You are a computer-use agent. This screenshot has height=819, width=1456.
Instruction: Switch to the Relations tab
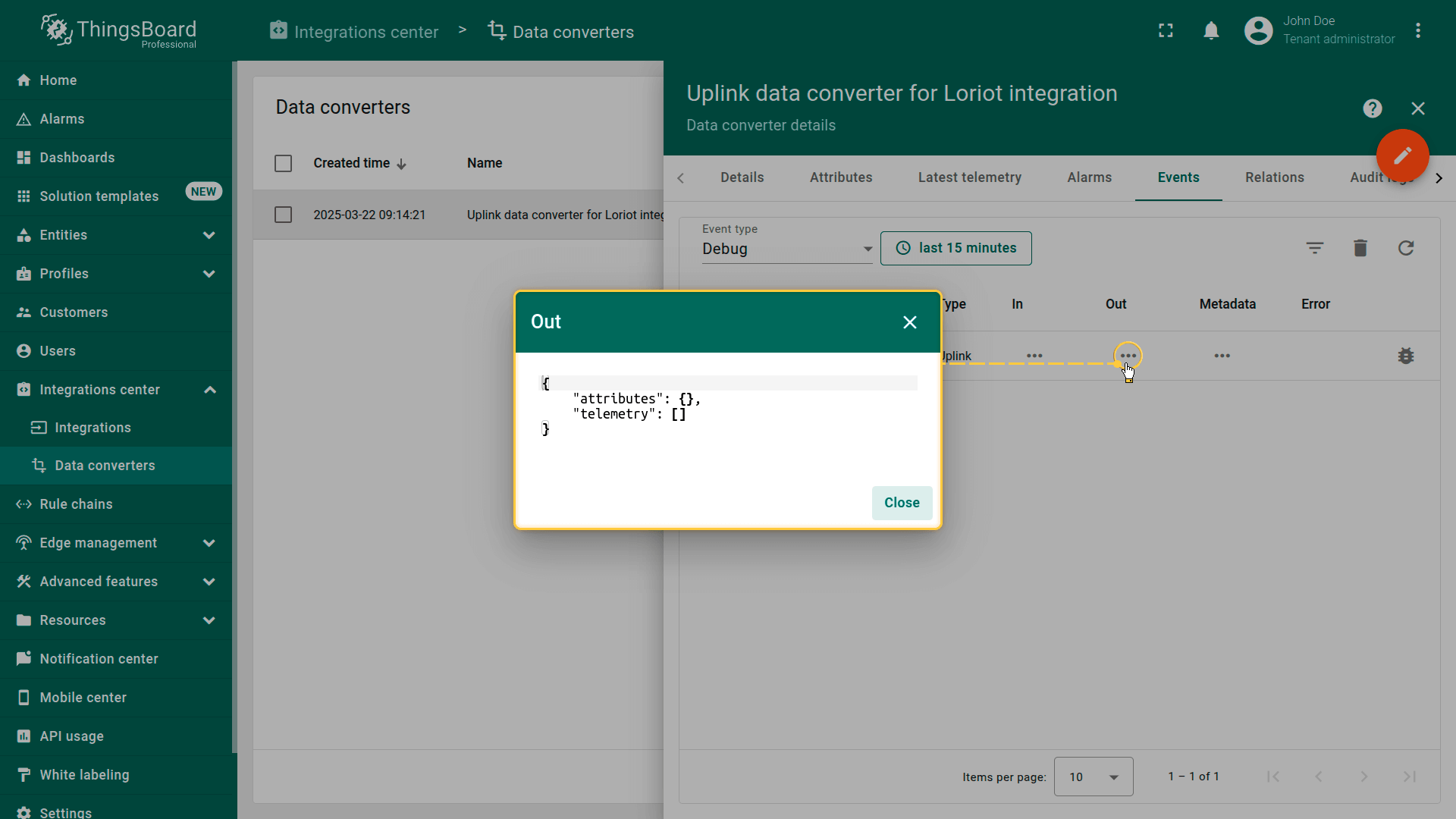(x=1274, y=177)
